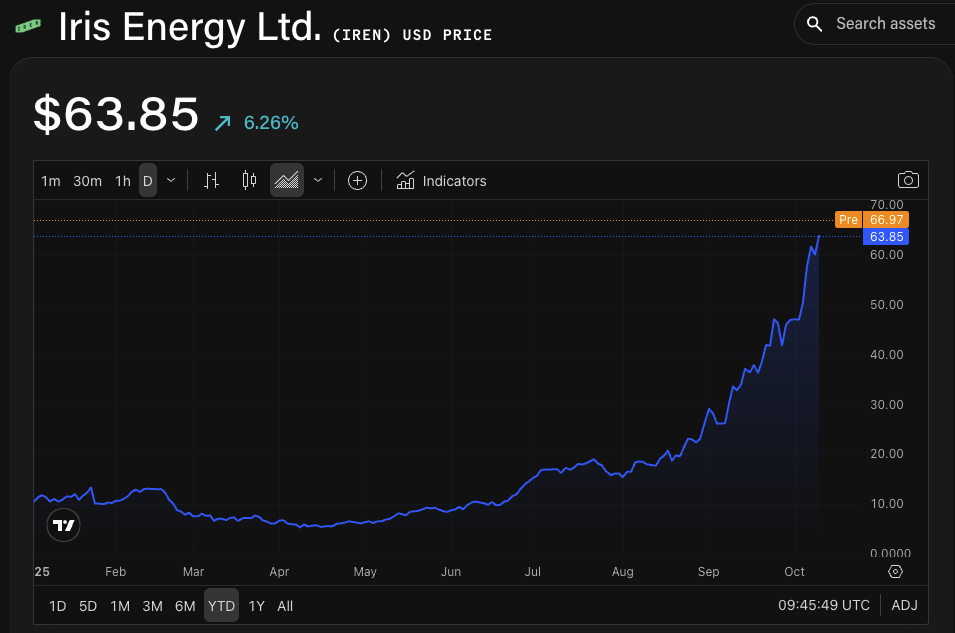
Task: Switch to bar chart style
Action: (211, 180)
